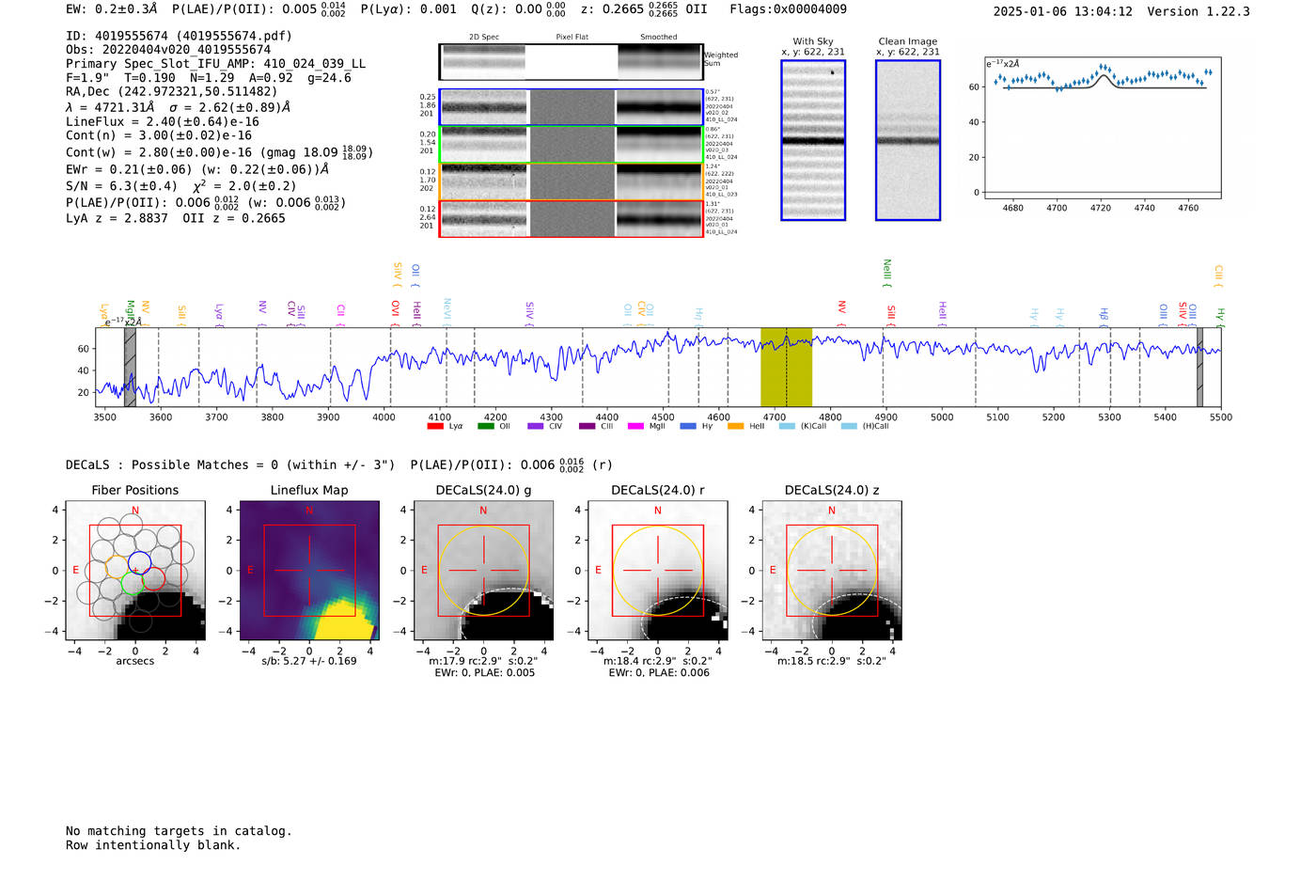Click the red-bordered fiber spectrum row
The height and width of the screenshot is (896, 1316).
tap(571, 219)
